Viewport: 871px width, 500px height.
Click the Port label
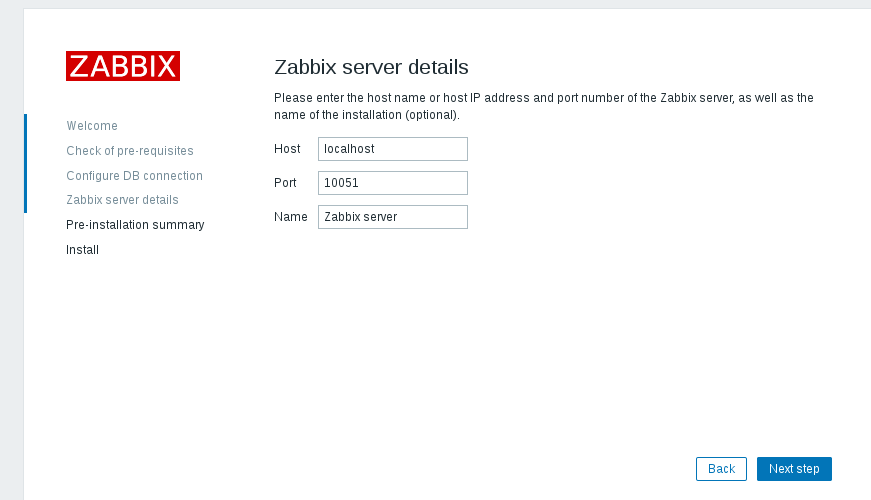click(285, 183)
